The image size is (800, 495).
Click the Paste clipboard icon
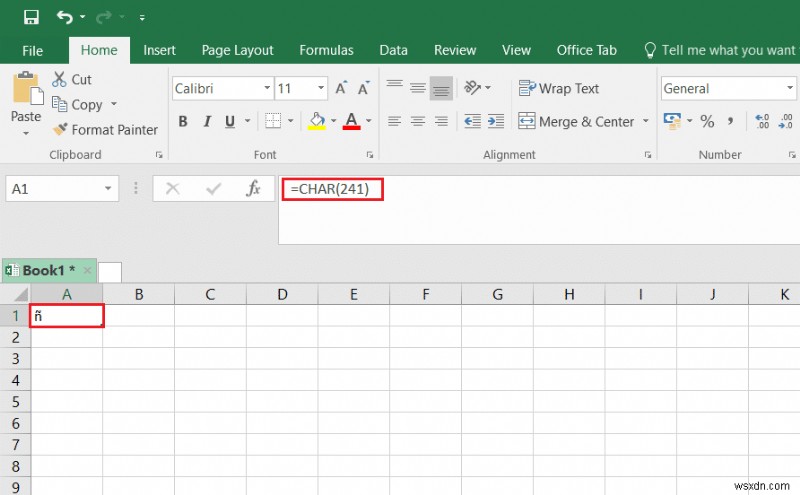pos(27,89)
